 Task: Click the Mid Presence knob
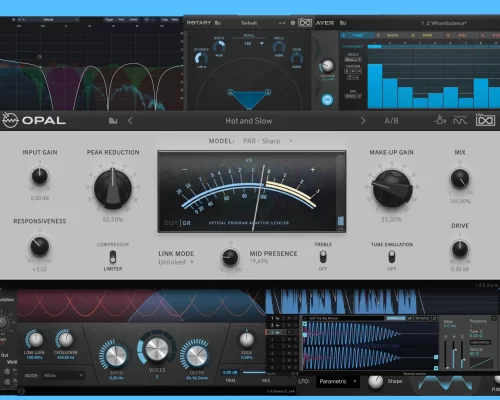coord(230,257)
